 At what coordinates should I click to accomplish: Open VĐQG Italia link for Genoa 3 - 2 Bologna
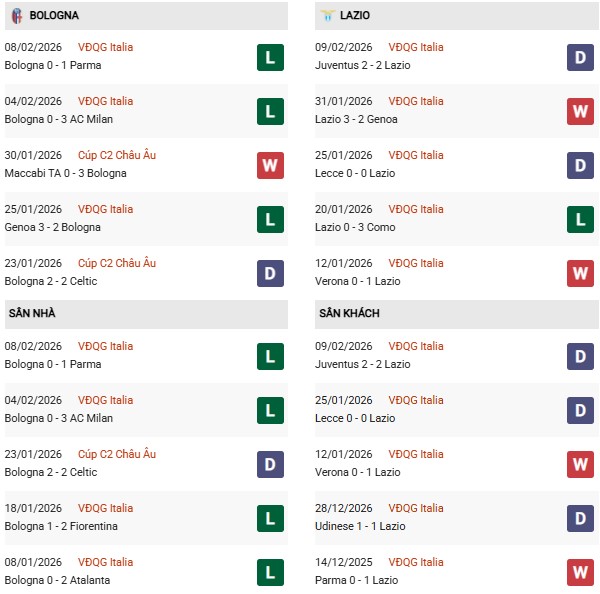(104, 209)
